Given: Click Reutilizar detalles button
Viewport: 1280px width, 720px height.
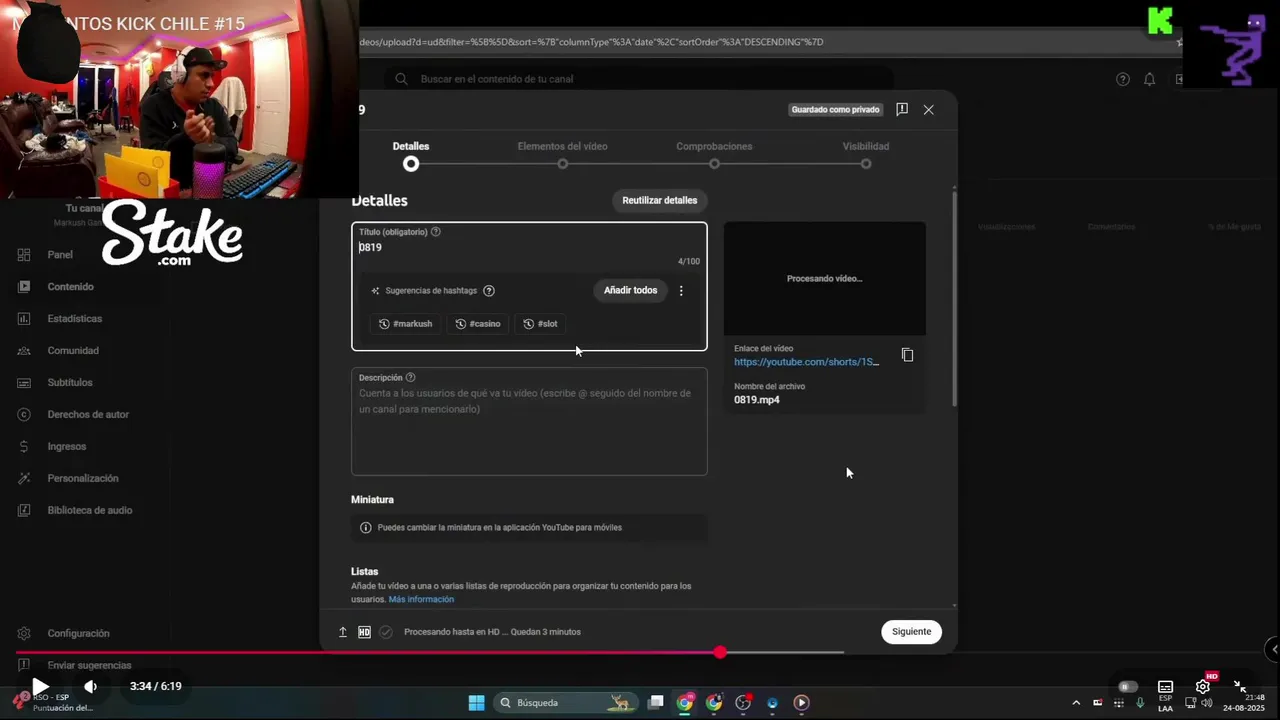Looking at the screenshot, I should click(x=659, y=200).
